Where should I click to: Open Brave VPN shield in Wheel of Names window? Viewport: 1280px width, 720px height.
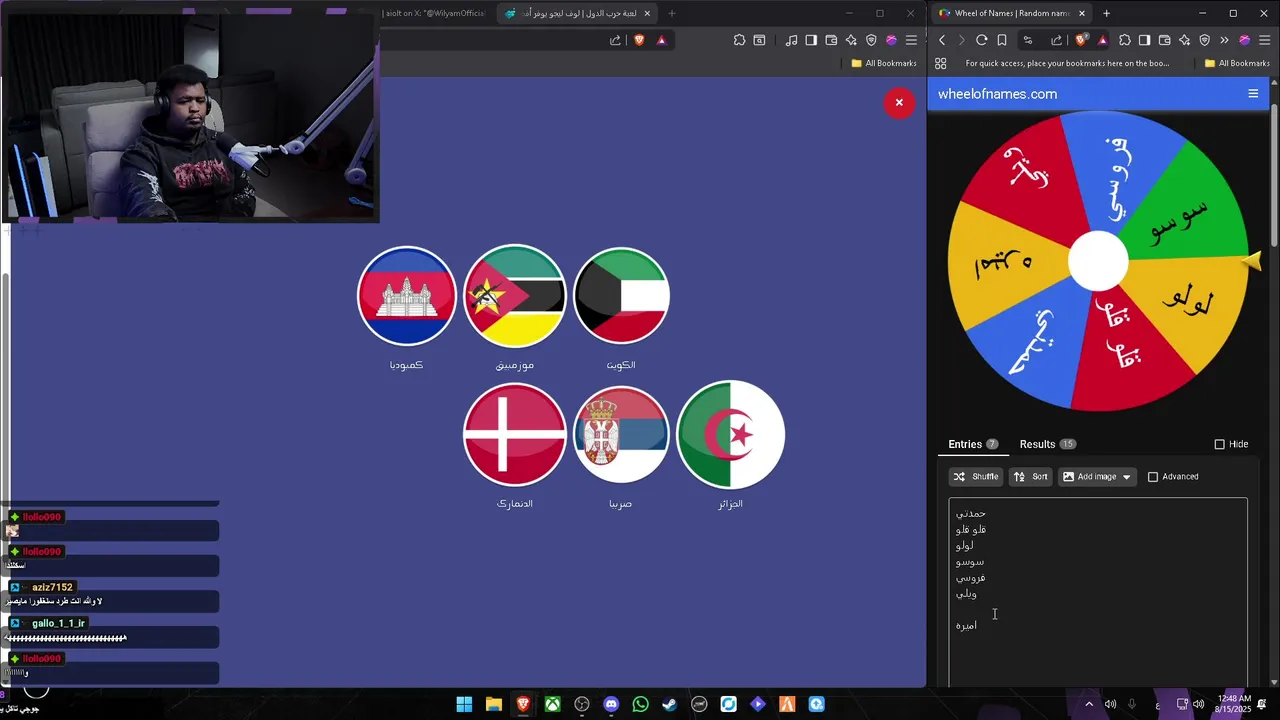coord(1205,40)
